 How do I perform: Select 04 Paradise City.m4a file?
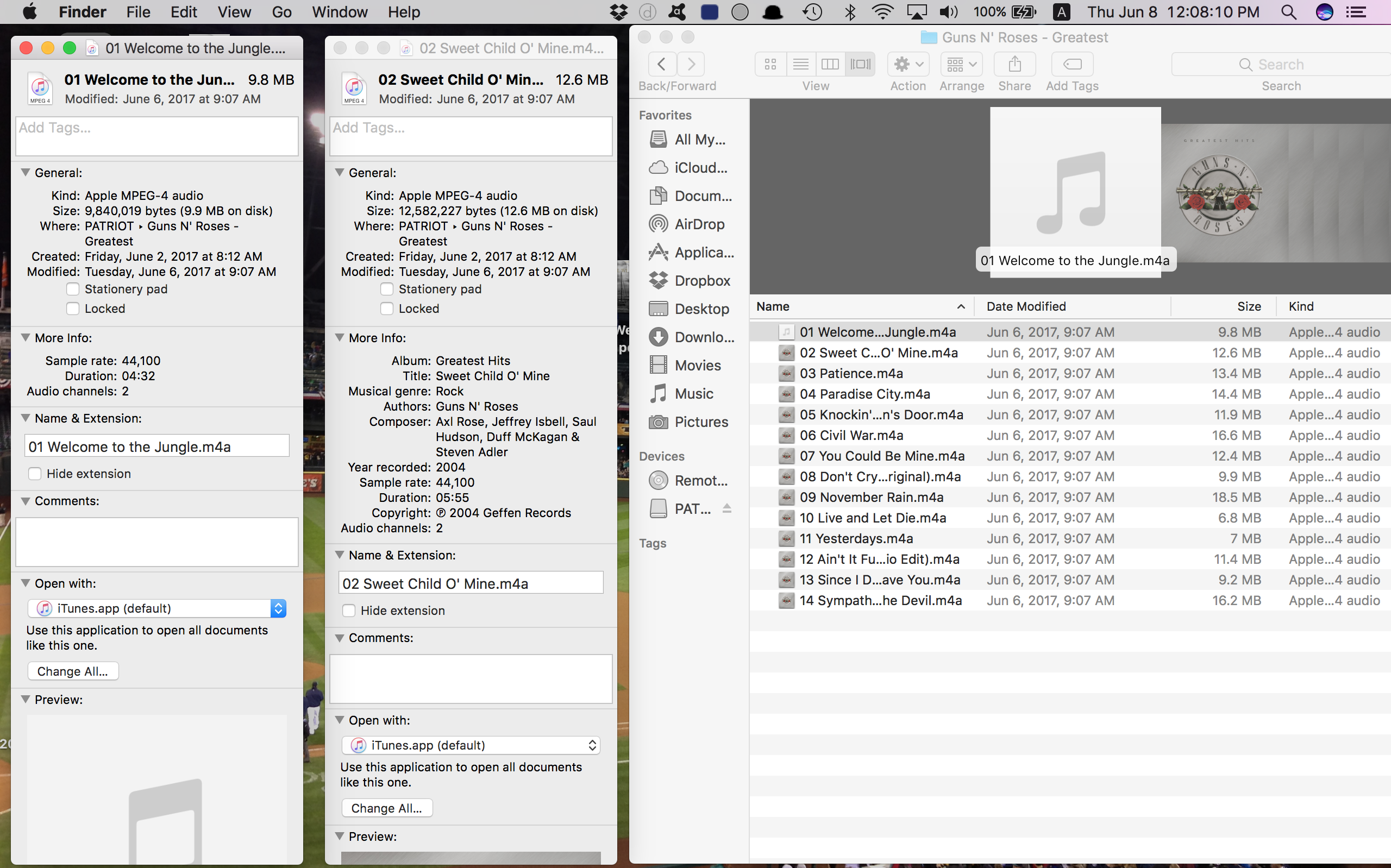1070,394
